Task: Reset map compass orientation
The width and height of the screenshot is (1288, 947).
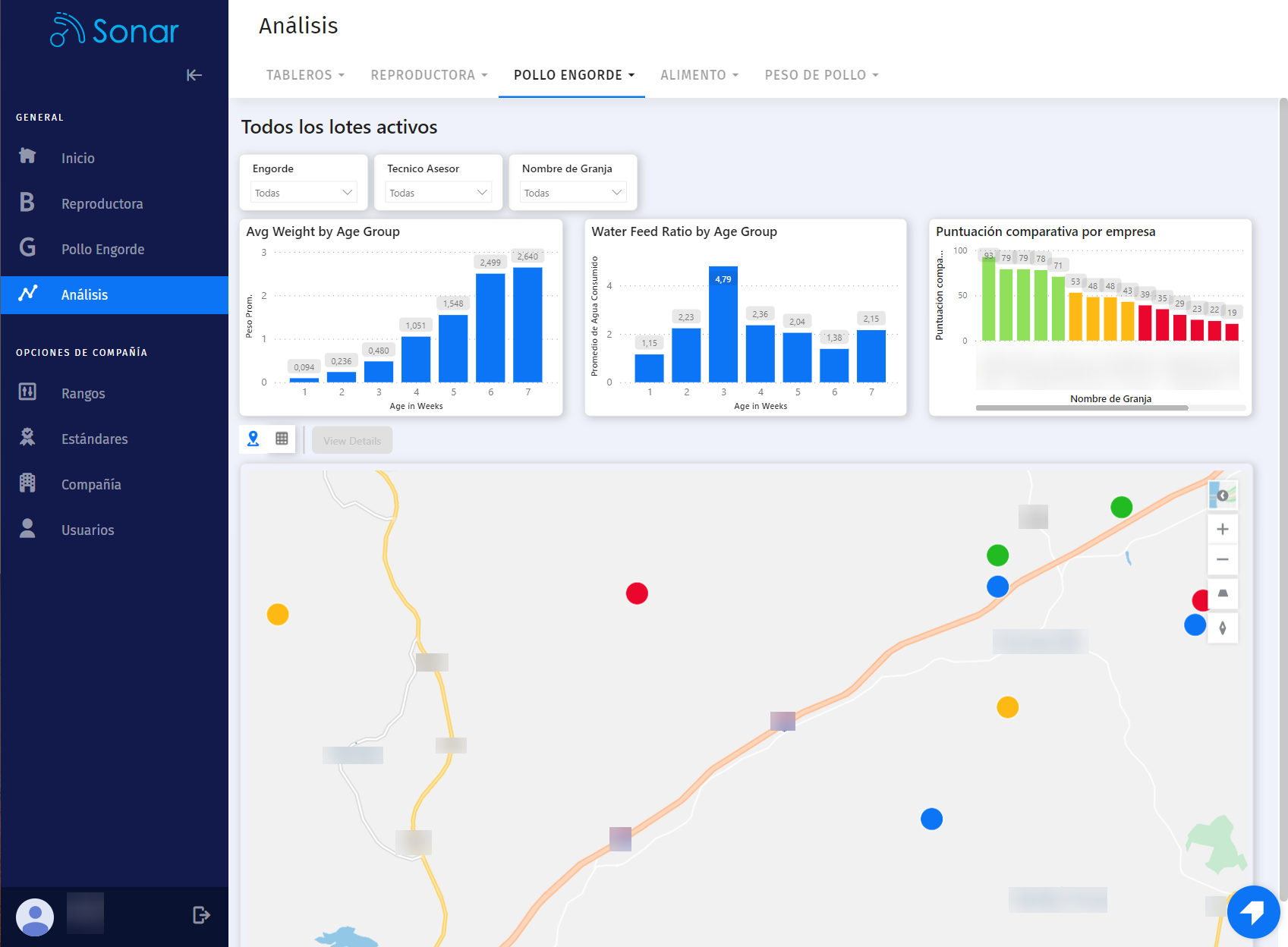Action: [x=1222, y=628]
